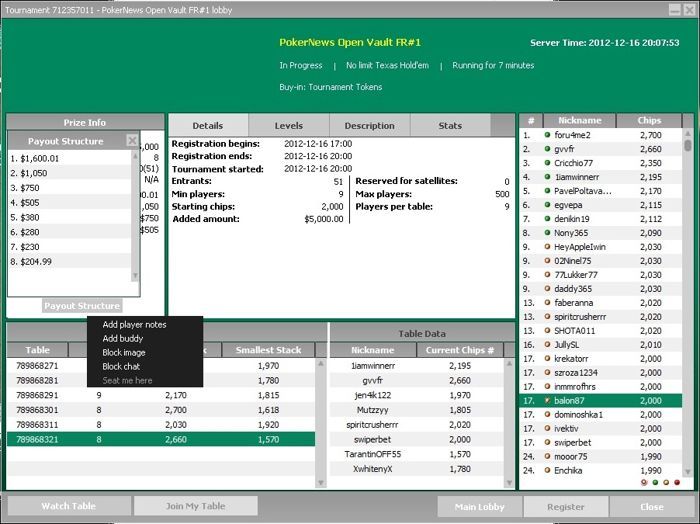Click the player list scrollbar thumb

(688, 146)
